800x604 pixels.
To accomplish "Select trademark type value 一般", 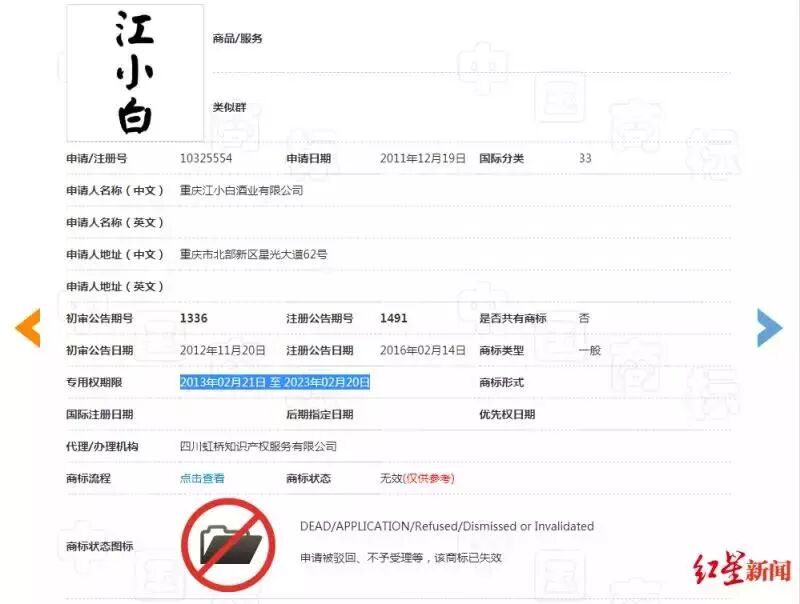I will coord(590,350).
